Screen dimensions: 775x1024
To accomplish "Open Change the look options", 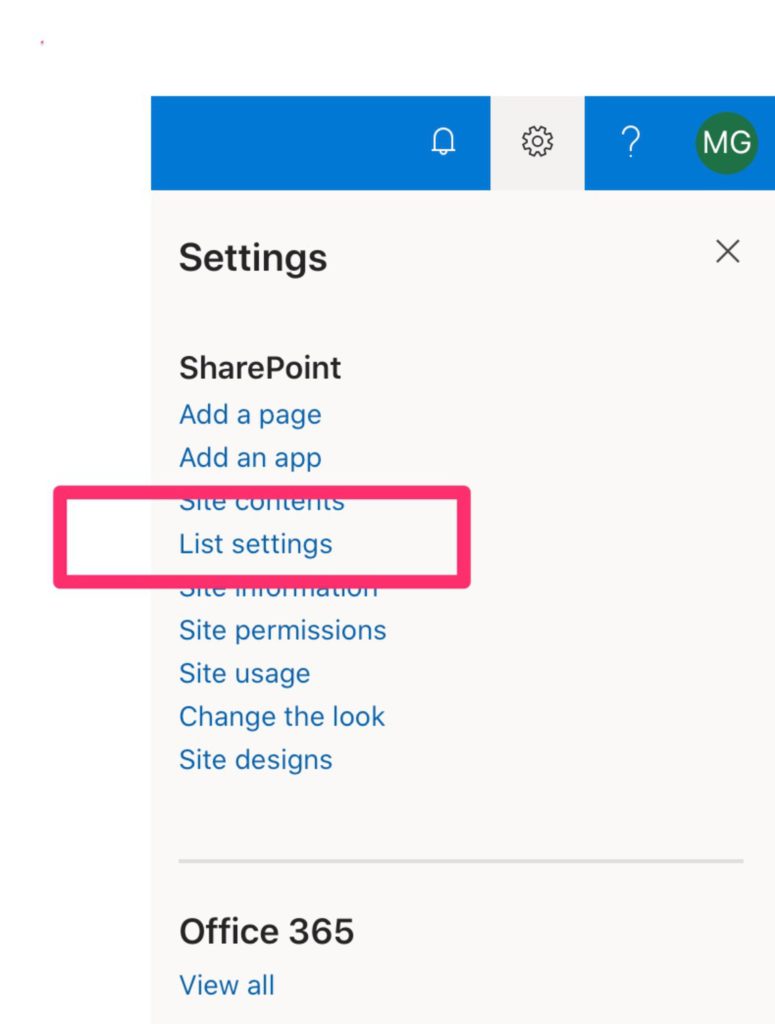I will pos(282,716).
